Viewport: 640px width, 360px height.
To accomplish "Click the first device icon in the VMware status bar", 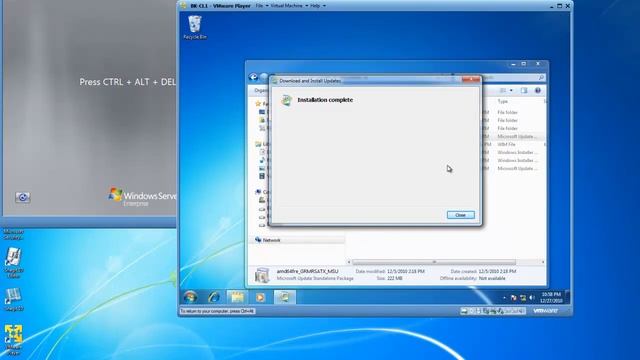I will (464, 311).
